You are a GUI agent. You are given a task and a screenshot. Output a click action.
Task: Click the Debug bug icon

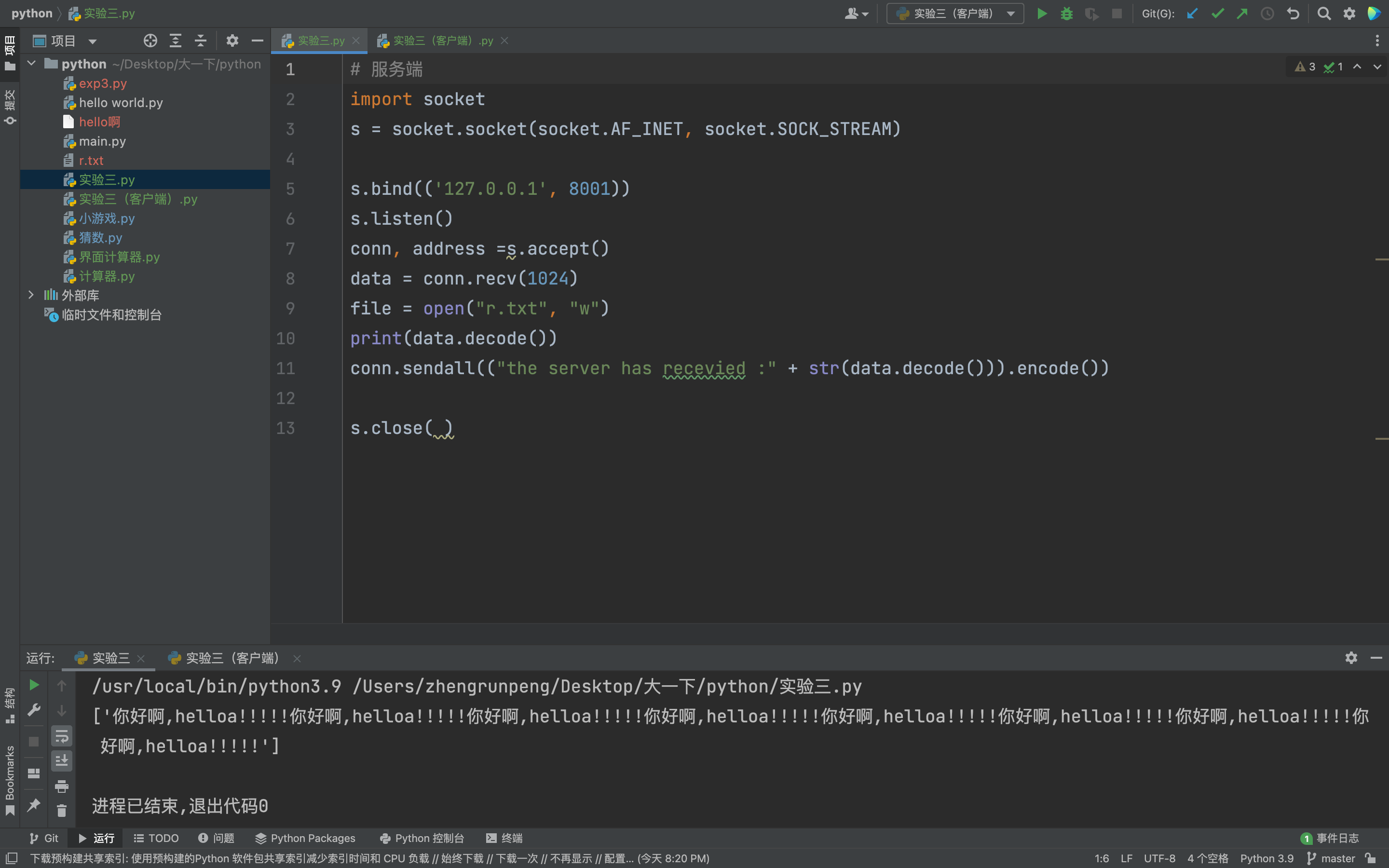1066,14
